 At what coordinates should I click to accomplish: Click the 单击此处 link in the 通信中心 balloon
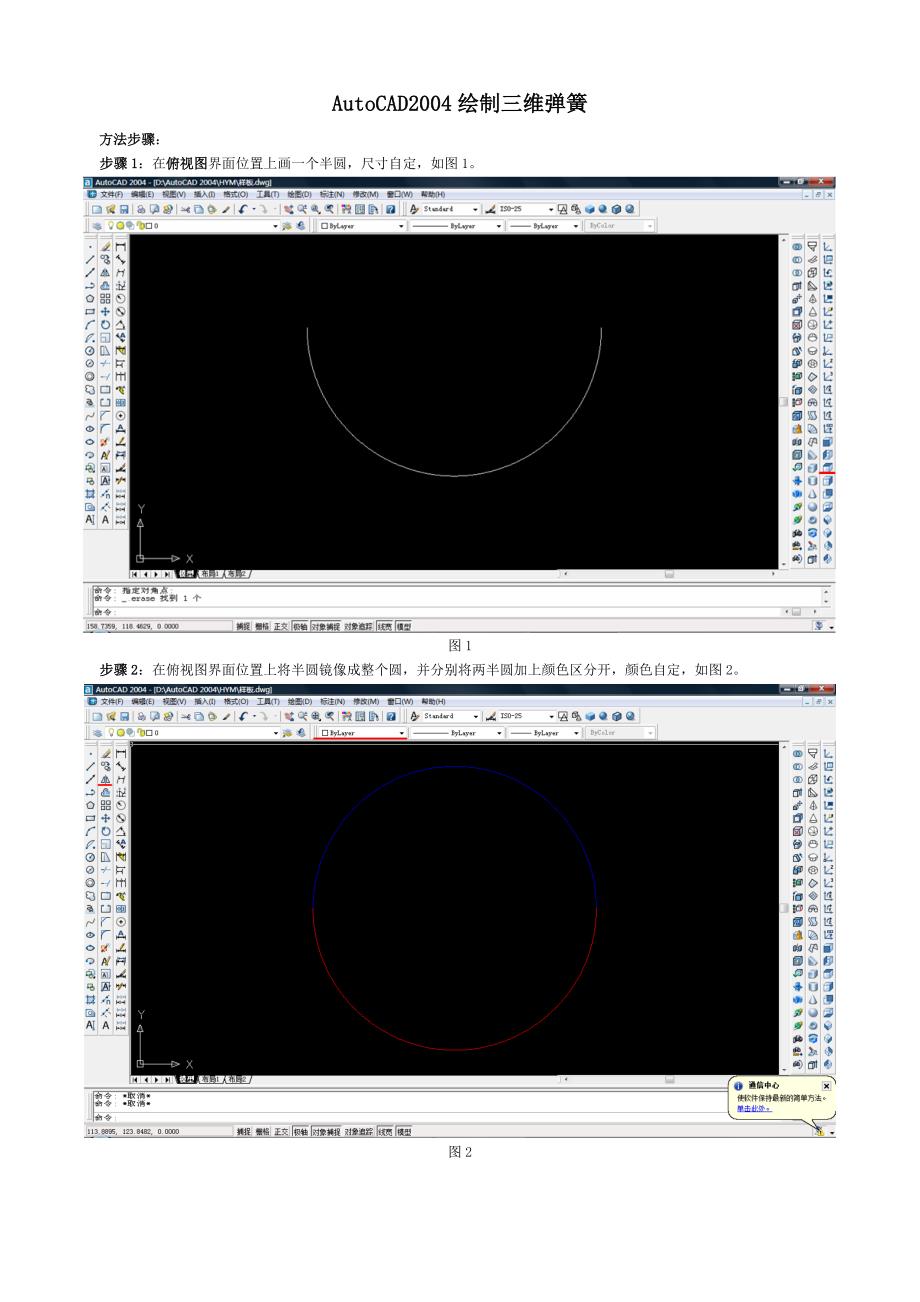click(x=754, y=1108)
